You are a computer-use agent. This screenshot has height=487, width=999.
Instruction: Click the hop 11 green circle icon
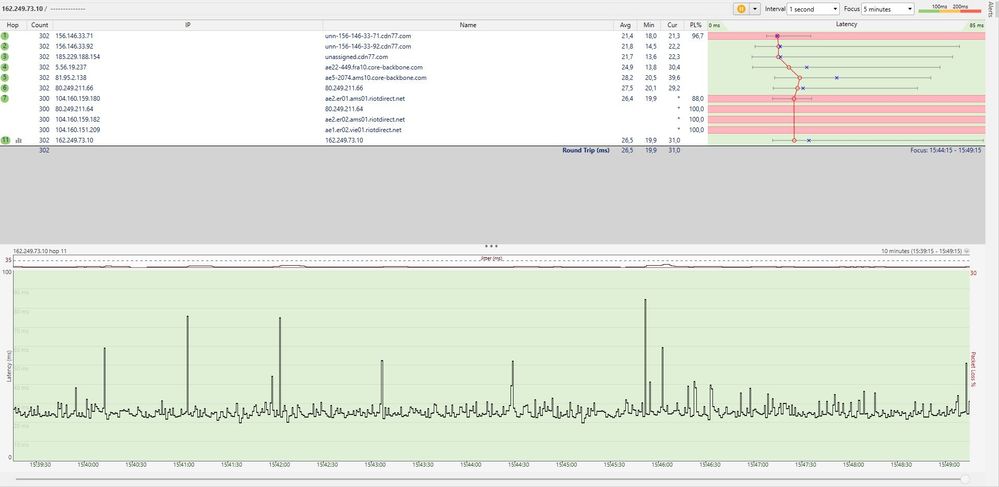(6, 140)
